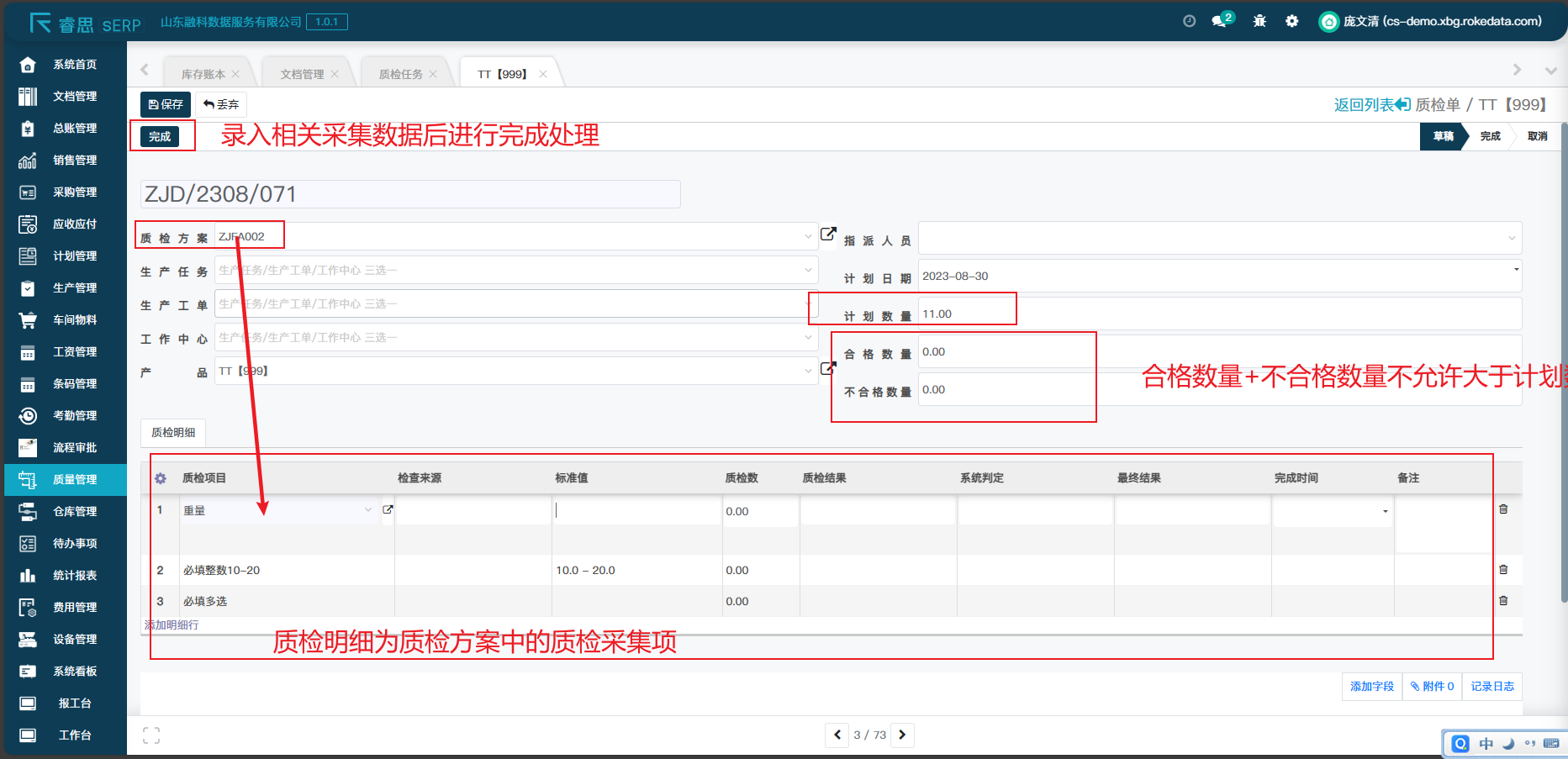1568x759 pixels.
Task: Click the bug report icon in header
Action: tap(1259, 21)
